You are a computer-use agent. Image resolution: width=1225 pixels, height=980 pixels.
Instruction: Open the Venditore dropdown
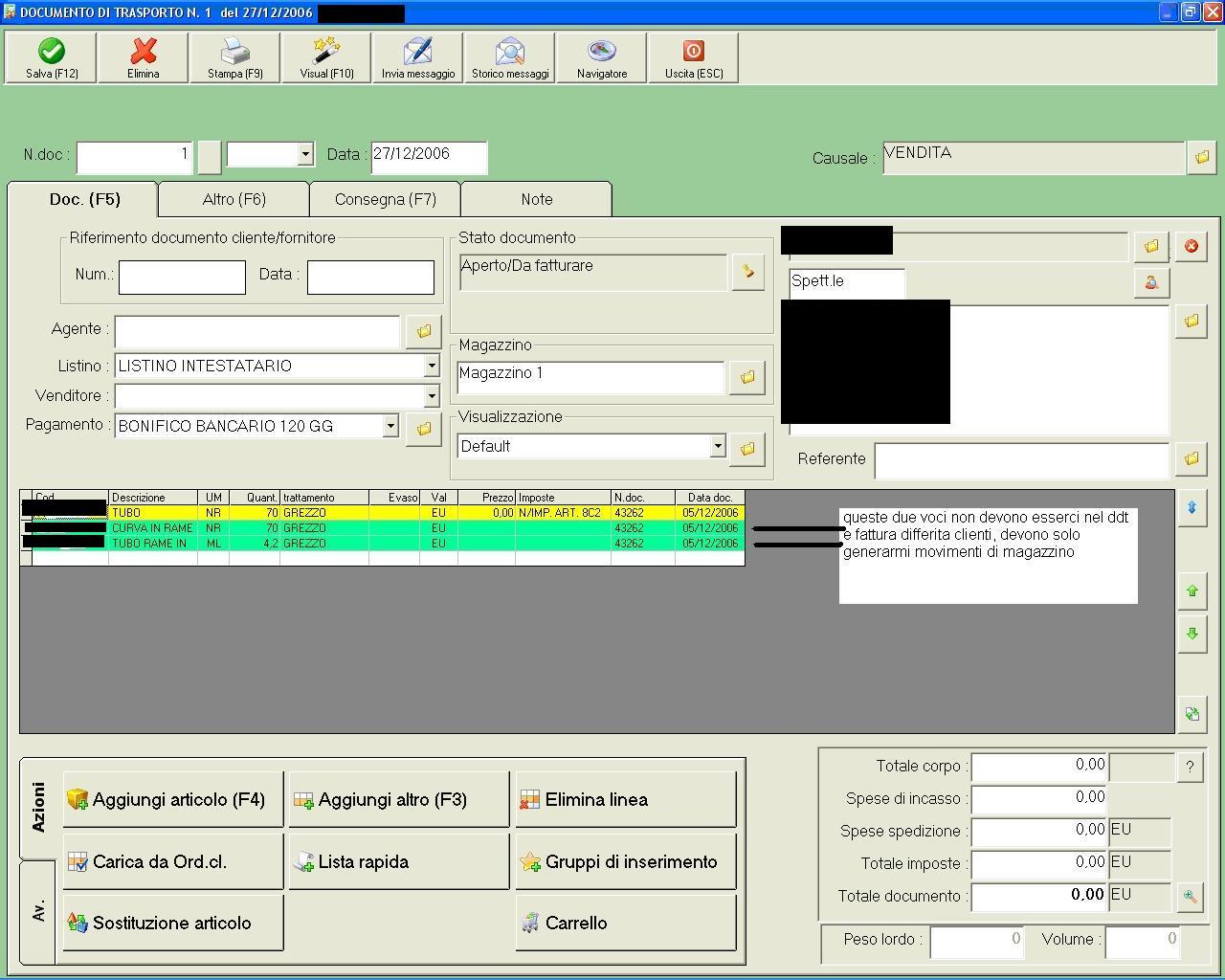point(432,395)
